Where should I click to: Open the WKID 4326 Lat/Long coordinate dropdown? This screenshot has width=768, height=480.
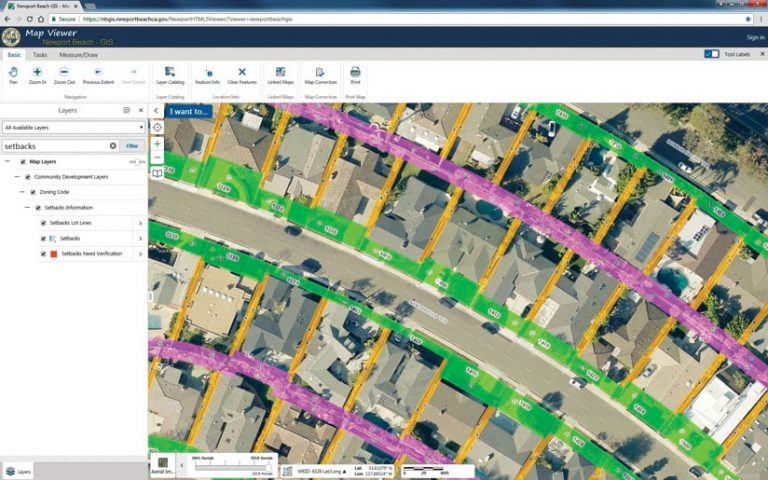point(322,471)
